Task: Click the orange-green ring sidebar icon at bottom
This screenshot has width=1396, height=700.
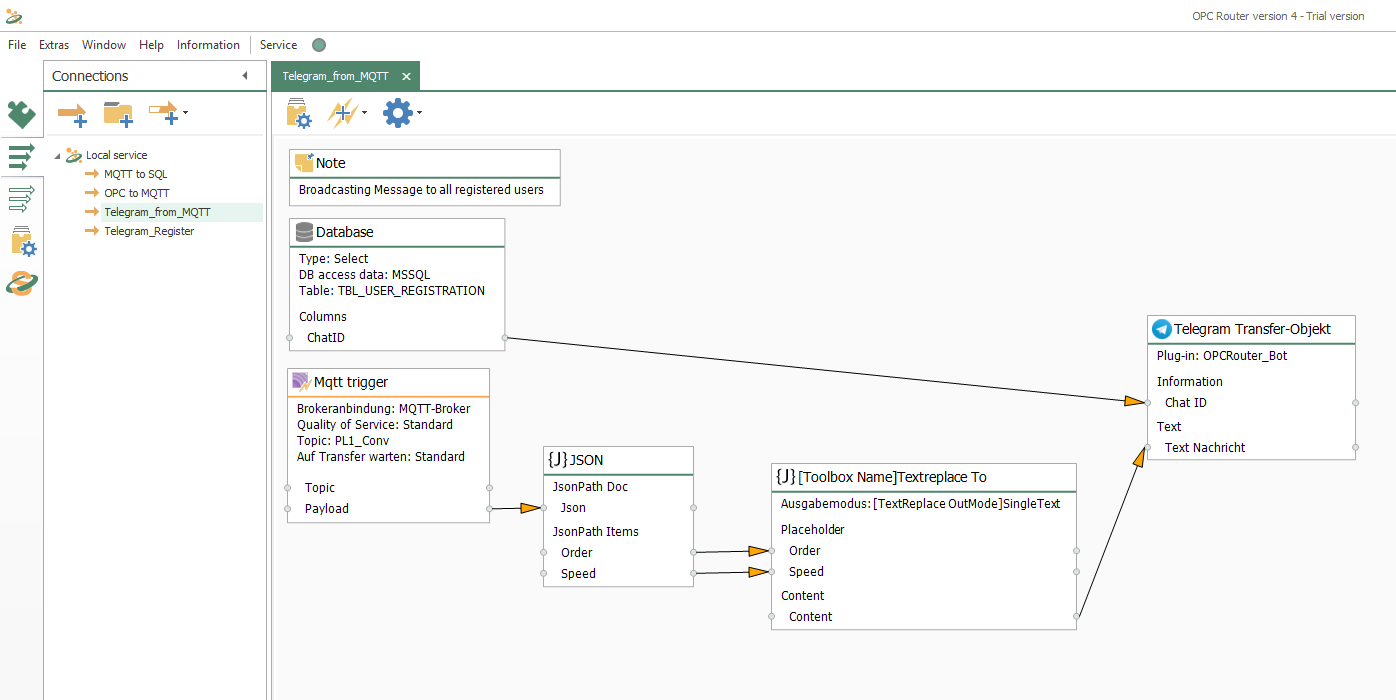Action: [x=21, y=284]
